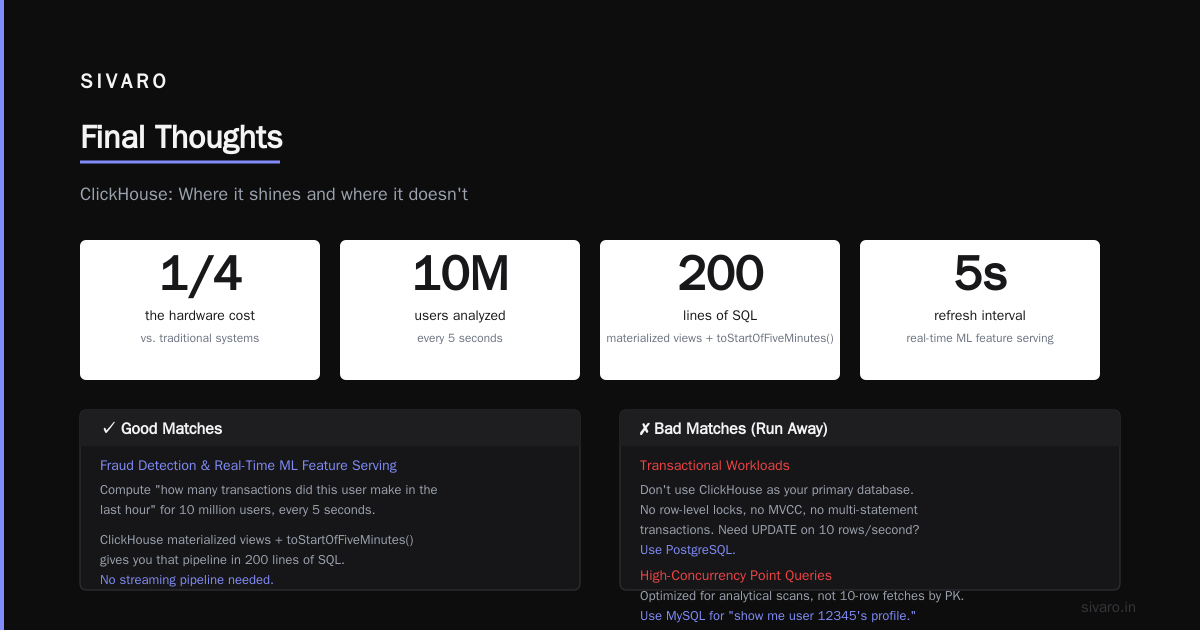Click 'vs. traditional systems' caption

coord(200,338)
